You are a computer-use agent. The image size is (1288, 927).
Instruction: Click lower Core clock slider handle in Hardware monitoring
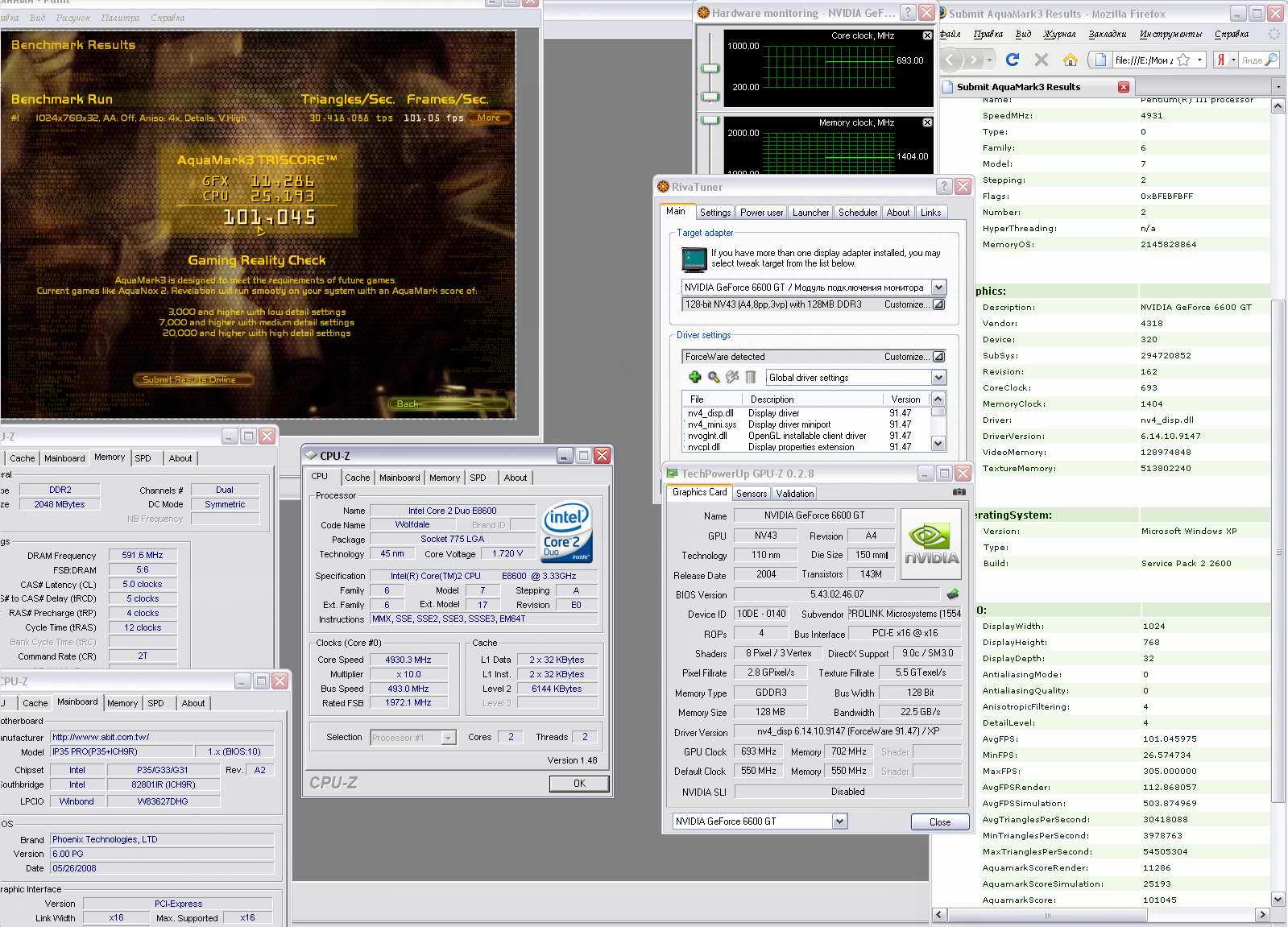click(x=710, y=97)
